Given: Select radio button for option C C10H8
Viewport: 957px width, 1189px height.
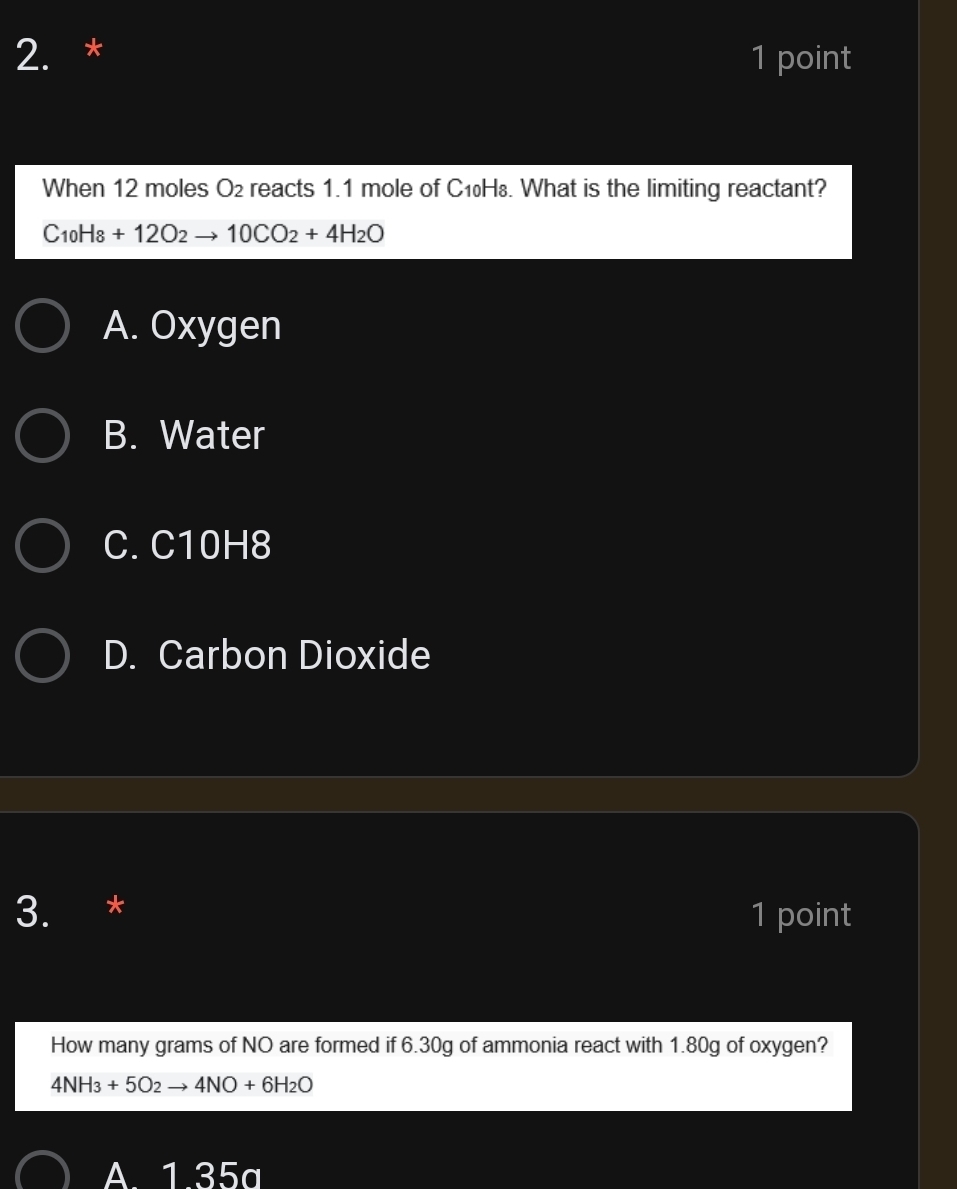Looking at the screenshot, I should pos(43,545).
